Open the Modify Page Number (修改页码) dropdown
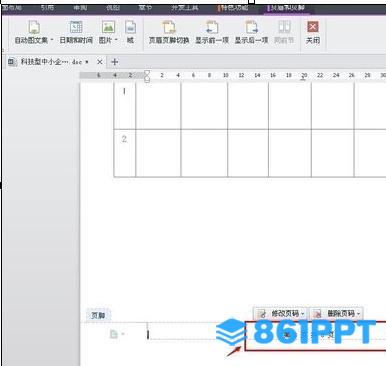The height and width of the screenshot is (366, 386). 303,314
